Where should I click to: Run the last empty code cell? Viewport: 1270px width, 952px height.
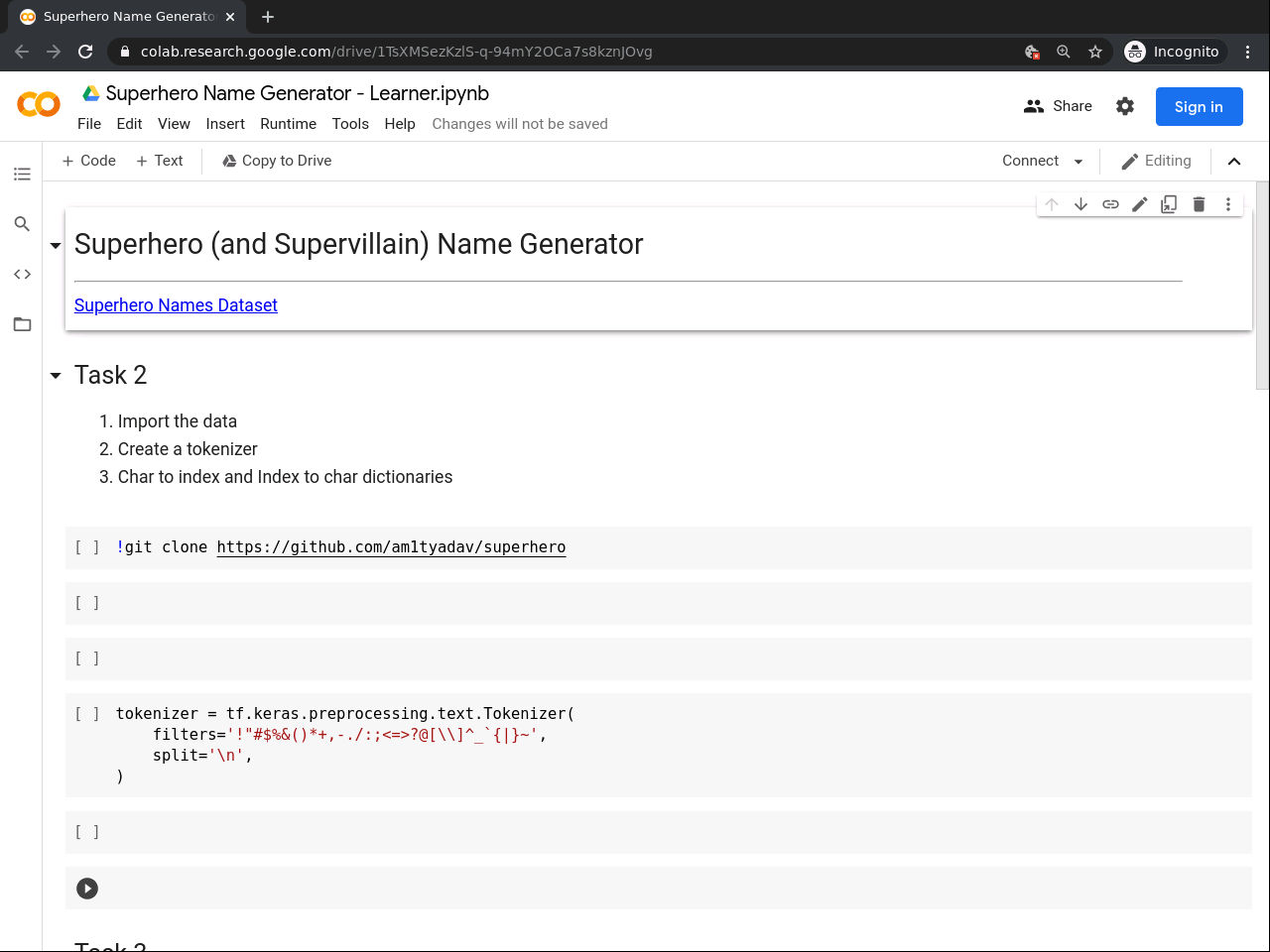click(87, 889)
